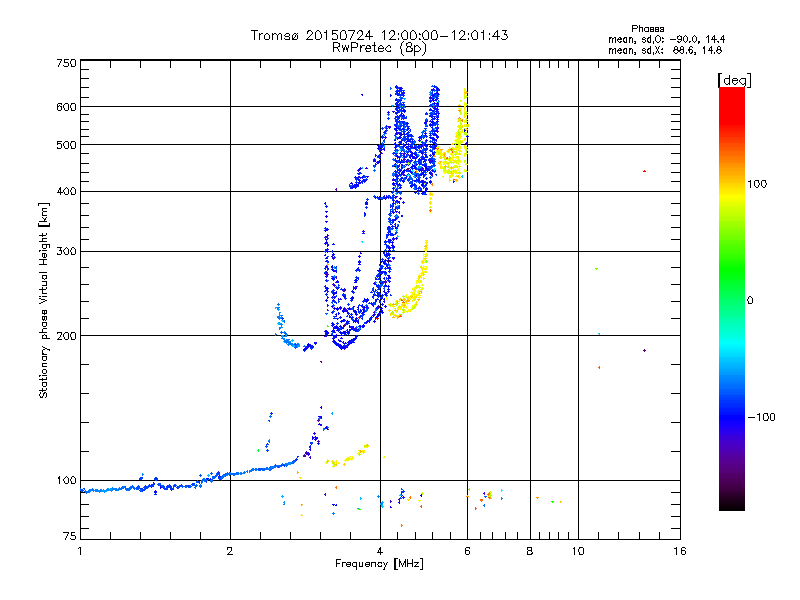
Task: Pick the black bottom of the phase colorbar
Action: (732, 505)
